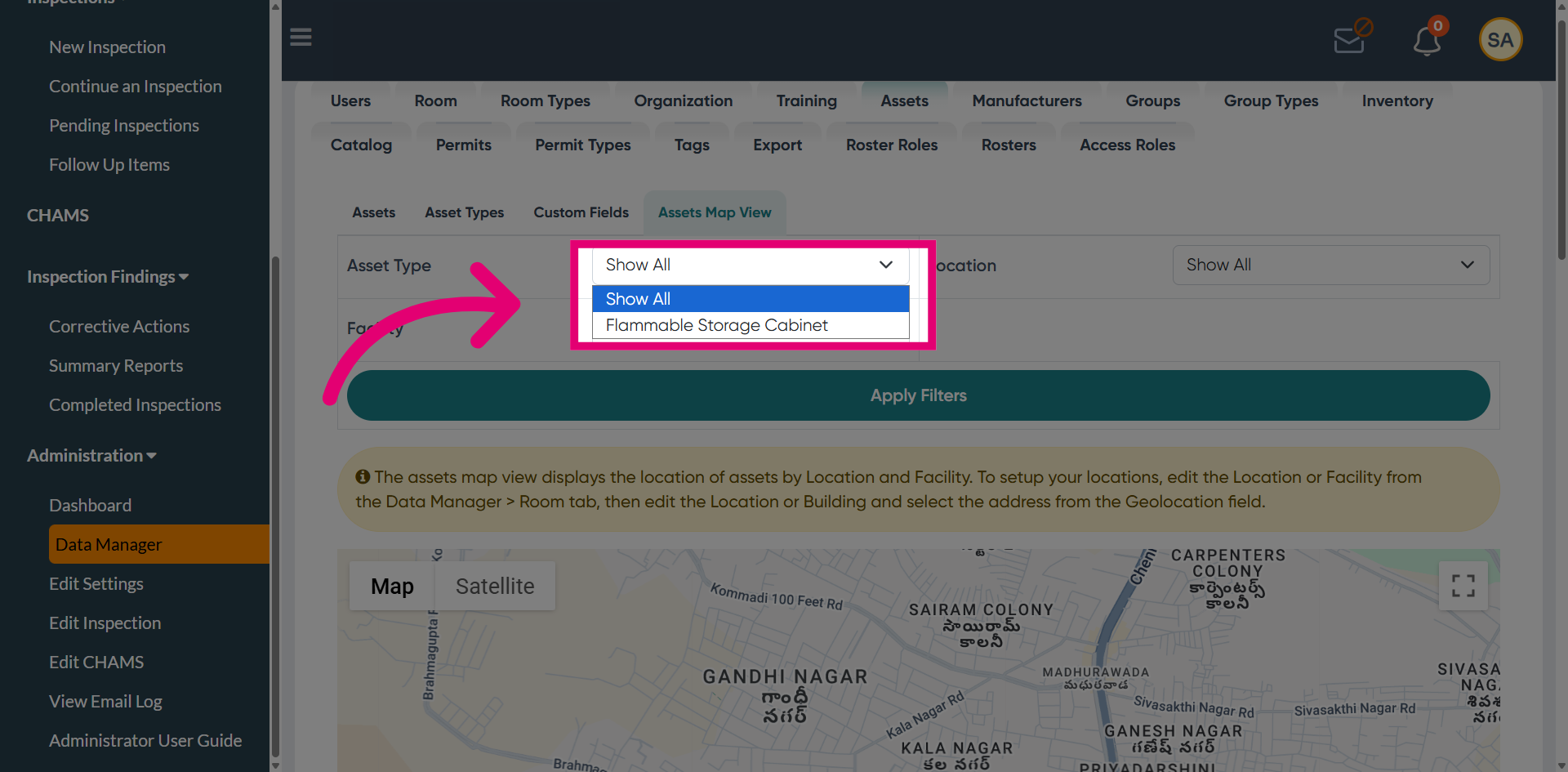1568x772 pixels.
Task: Open the Room Types tab
Action: pos(545,100)
